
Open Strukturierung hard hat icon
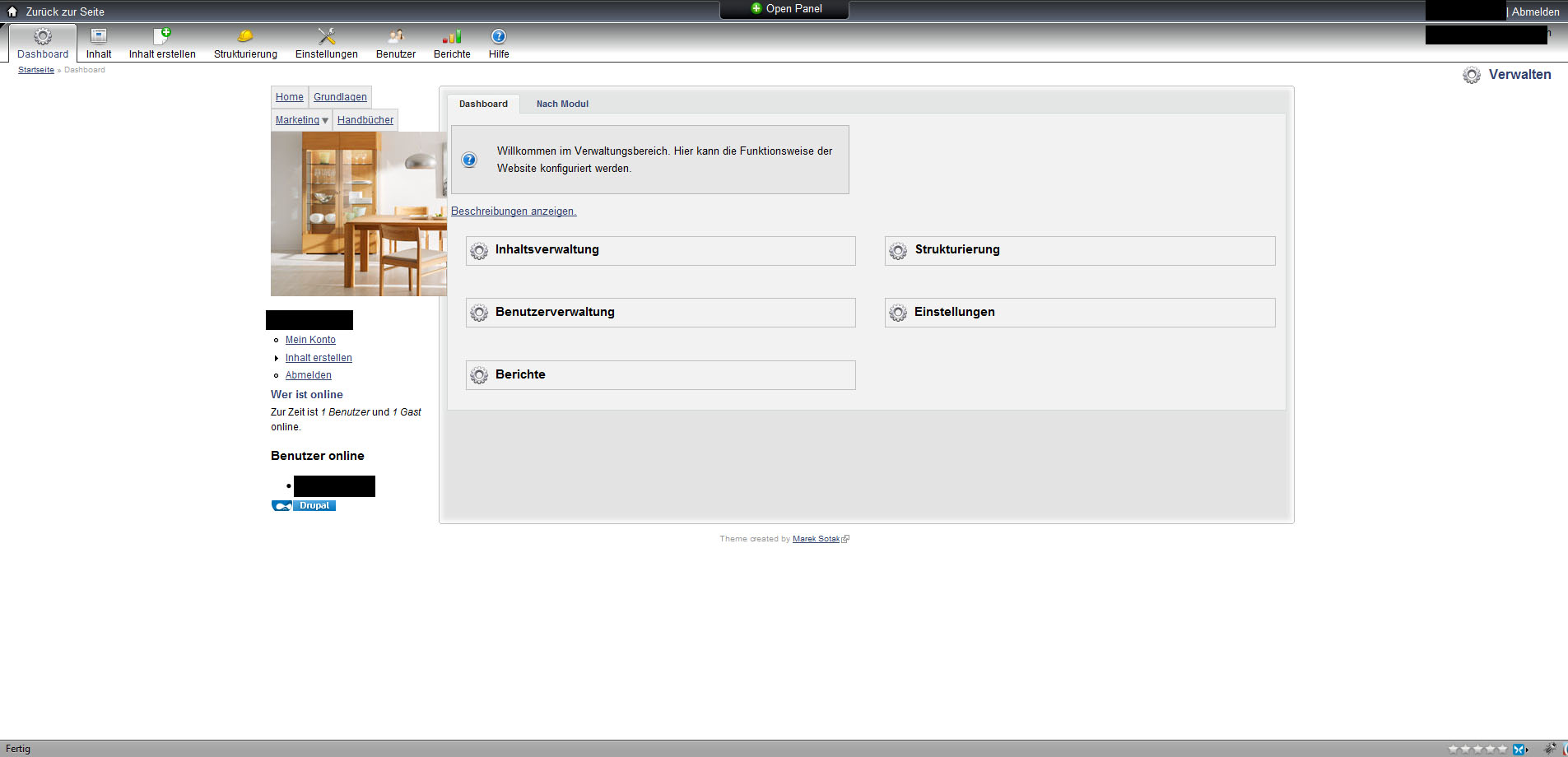(245, 36)
